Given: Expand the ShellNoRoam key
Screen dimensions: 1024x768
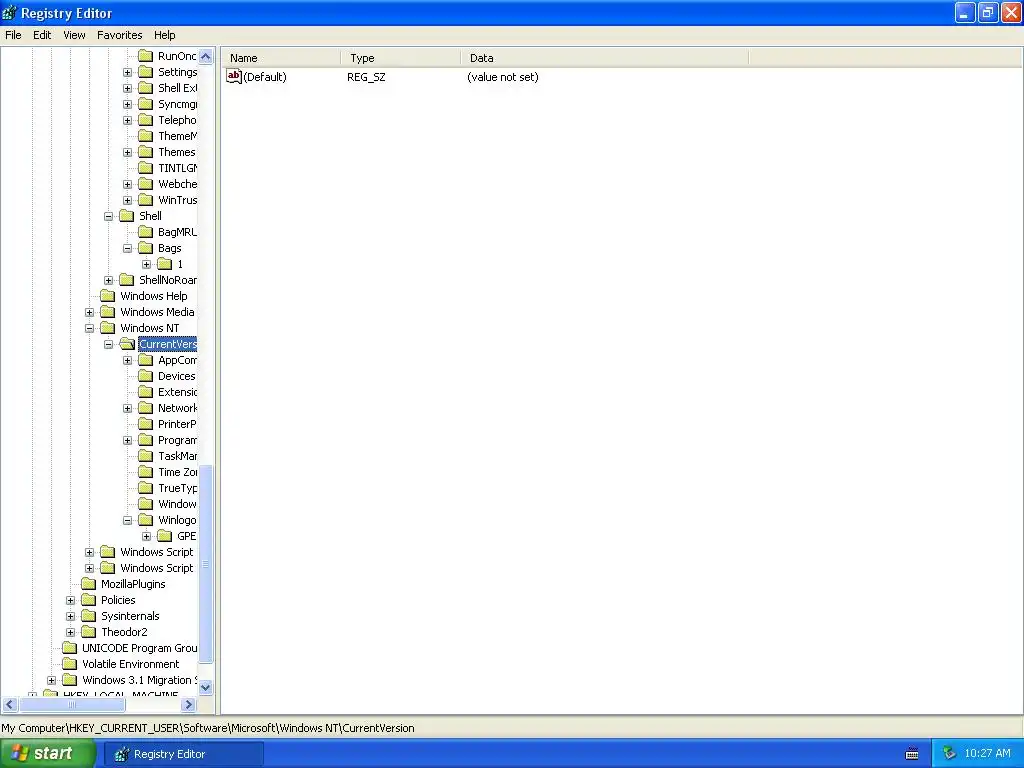Looking at the screenshot, I should pyautogui.click(x=108, y=280).
